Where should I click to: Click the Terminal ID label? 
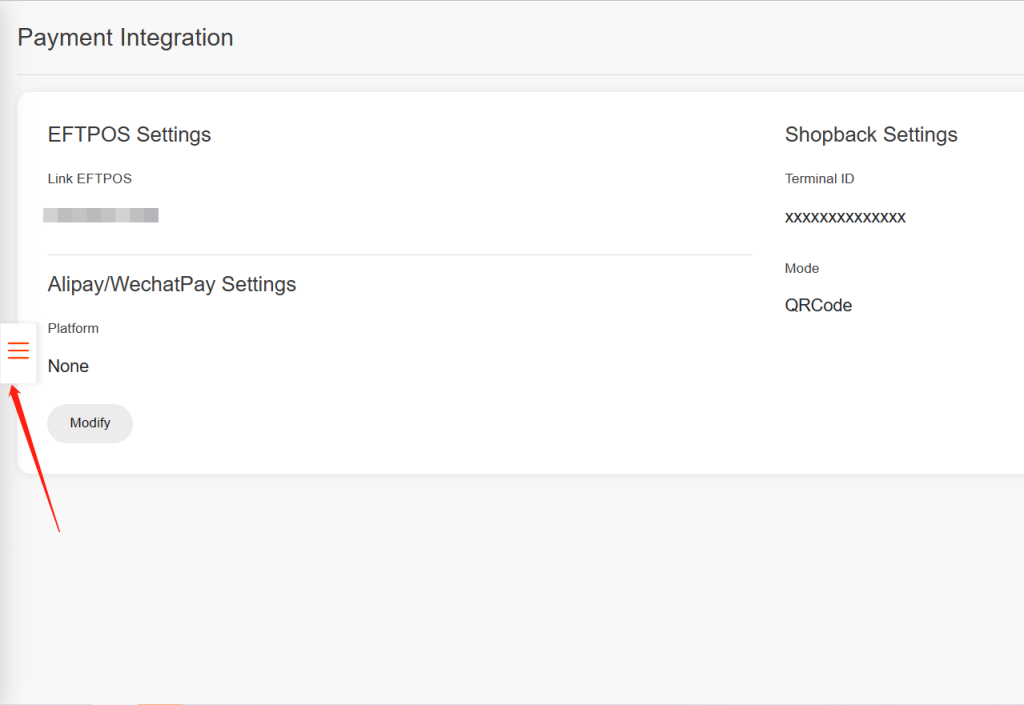(819, 179)
